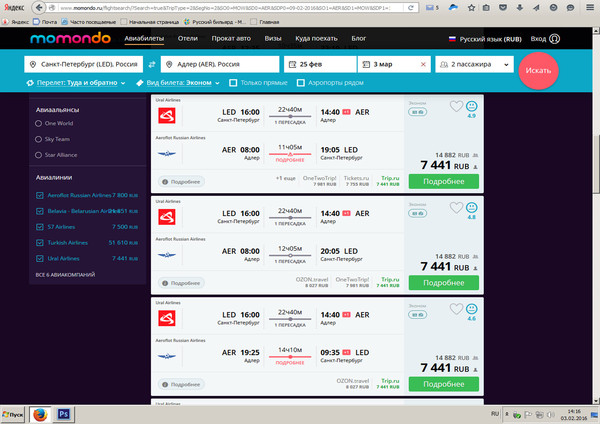Click Эконом amenities badge in first card
This screenshot has height=424, width=600.
coord(417,112)
